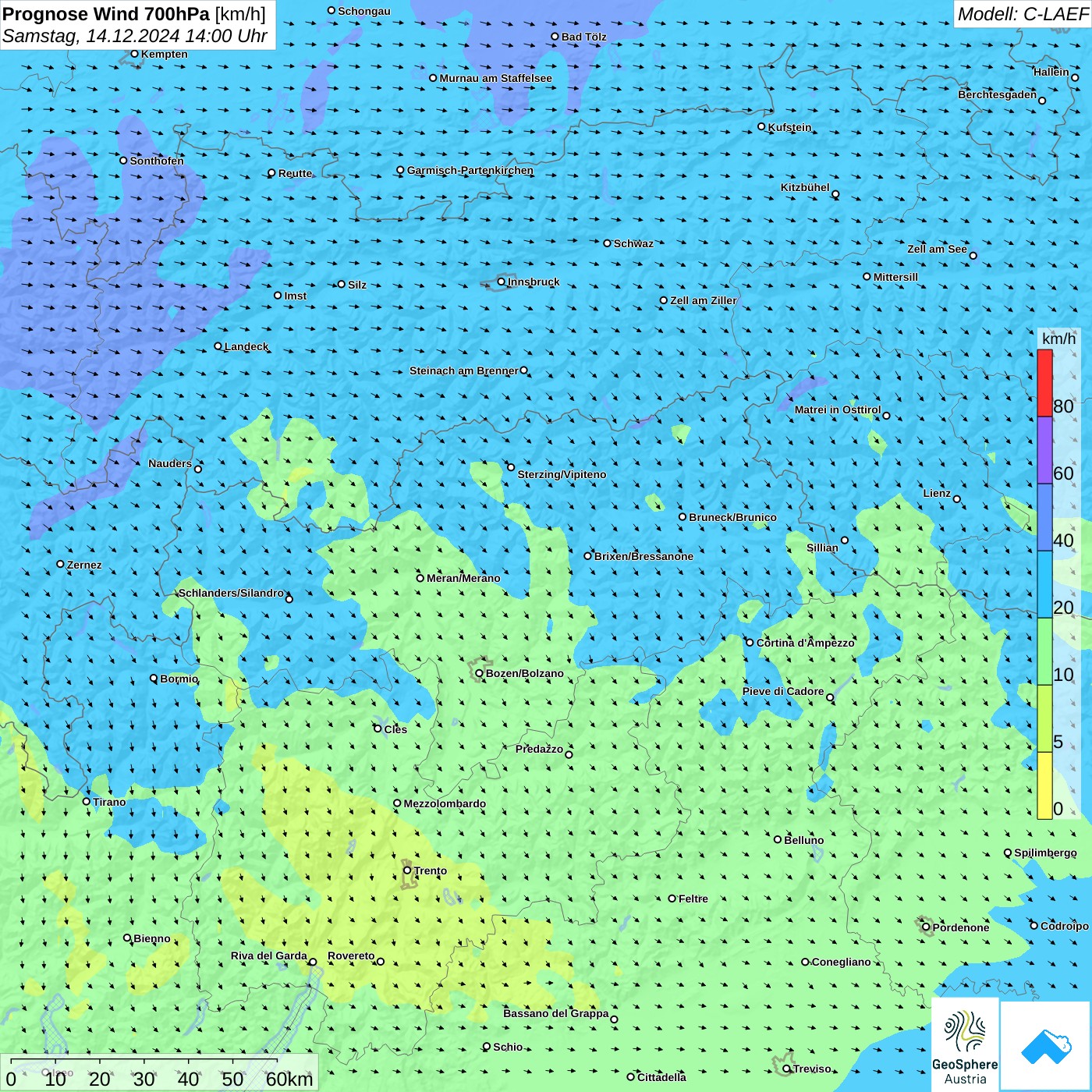Select the Bormio location dot
This screenshot has height=1092, width=1092.
pos(154,679)
